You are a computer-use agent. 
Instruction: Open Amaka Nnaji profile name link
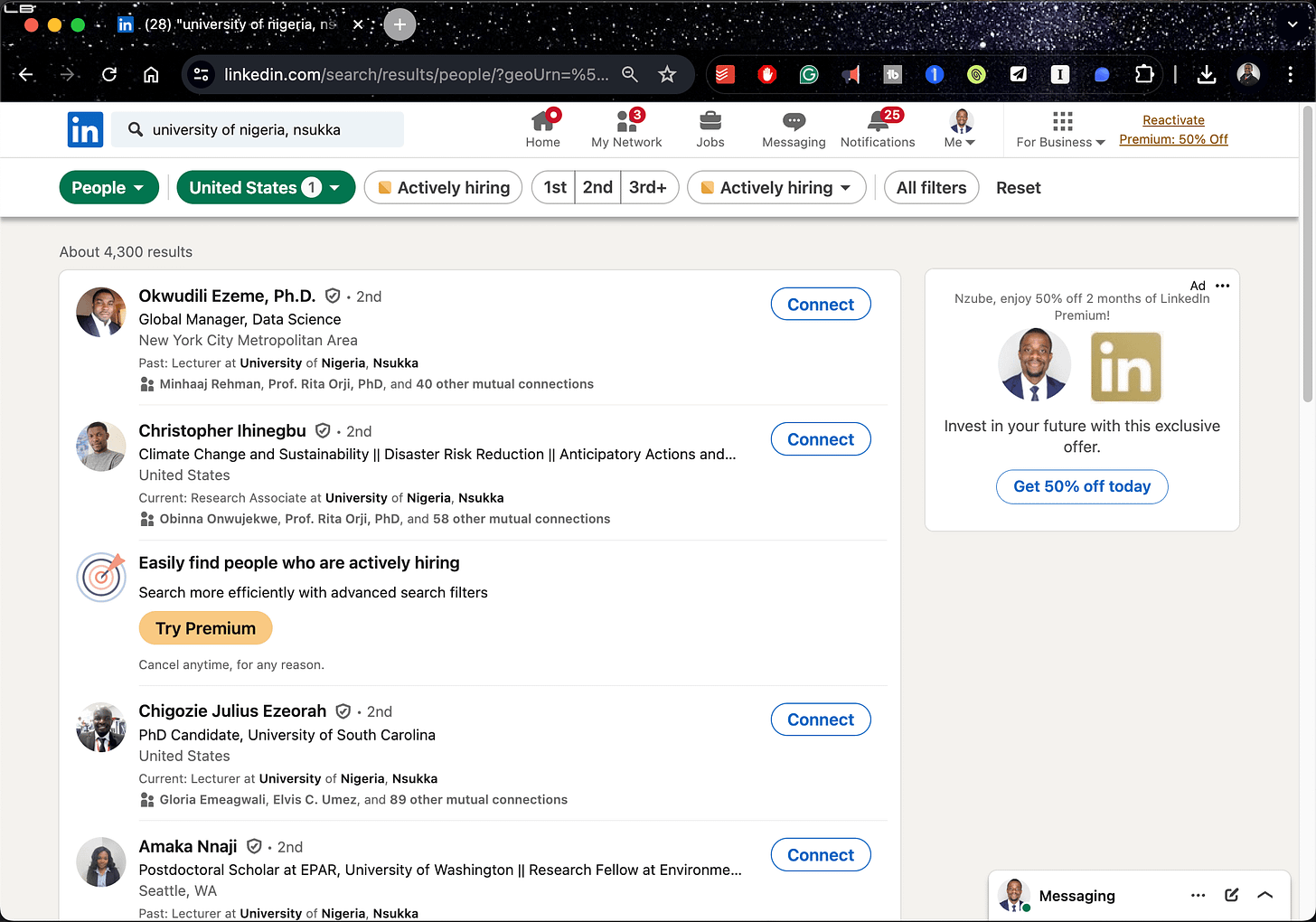click(188, 846)
